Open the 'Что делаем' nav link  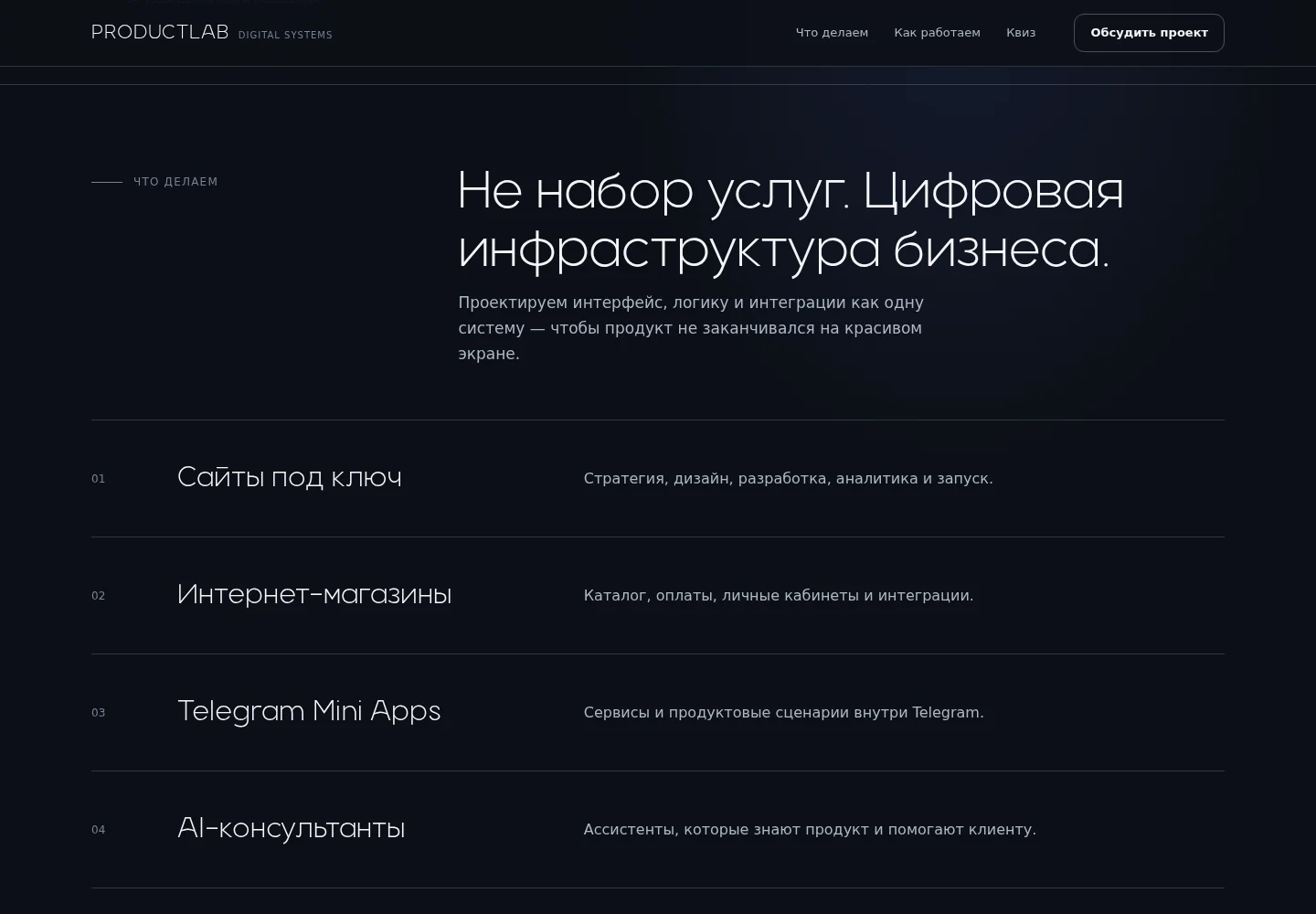pos(832,33)
